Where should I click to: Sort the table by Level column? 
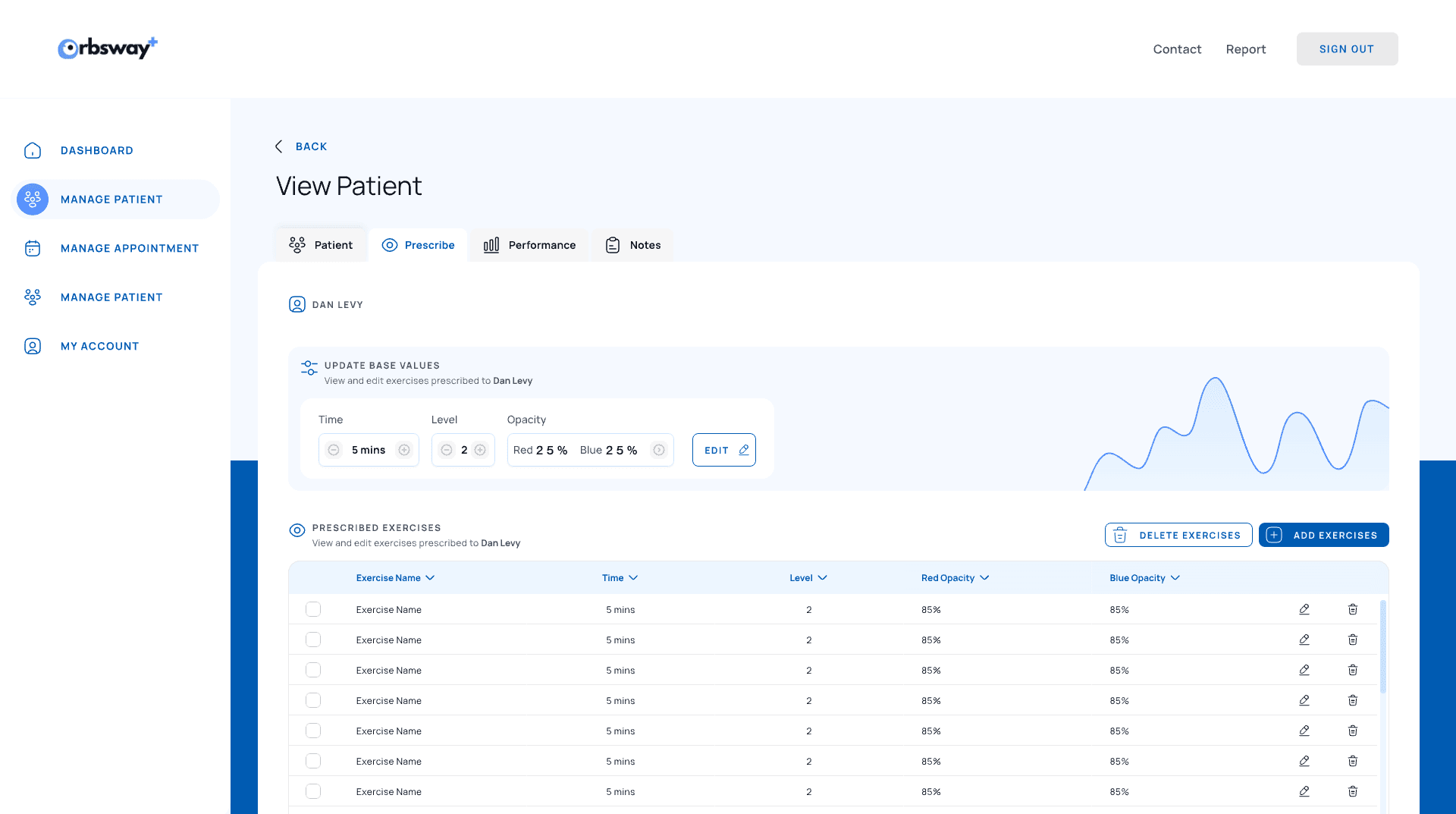[808, 578]
